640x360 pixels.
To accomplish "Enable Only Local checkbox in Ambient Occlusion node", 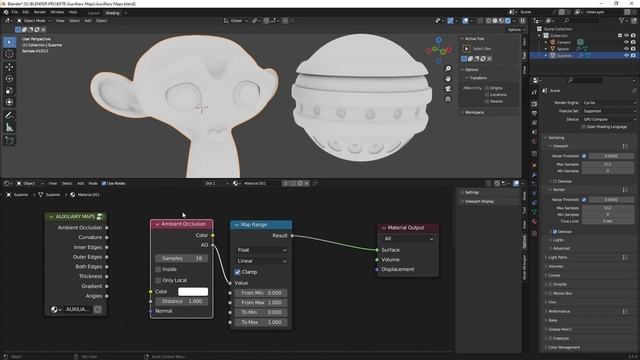I will [158, 280].
